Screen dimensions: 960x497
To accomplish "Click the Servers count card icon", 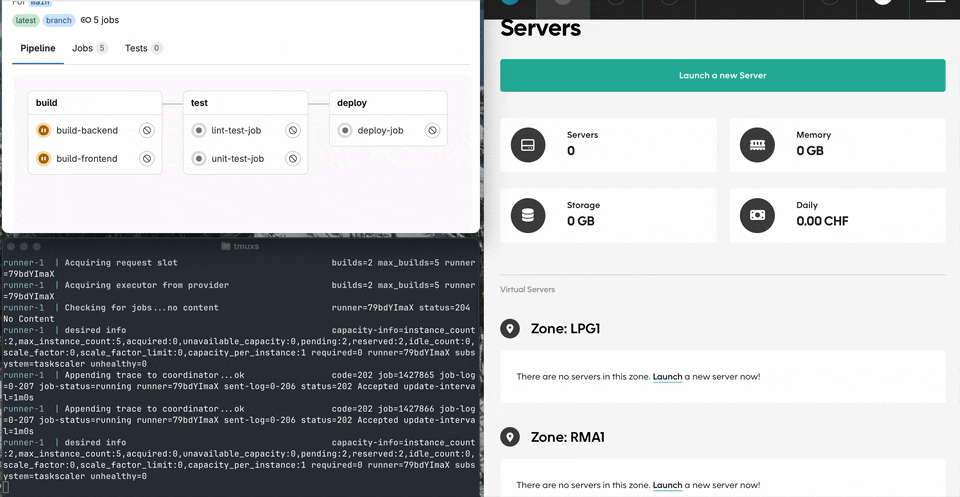I will pyautogui.click(x=528, y=145).
